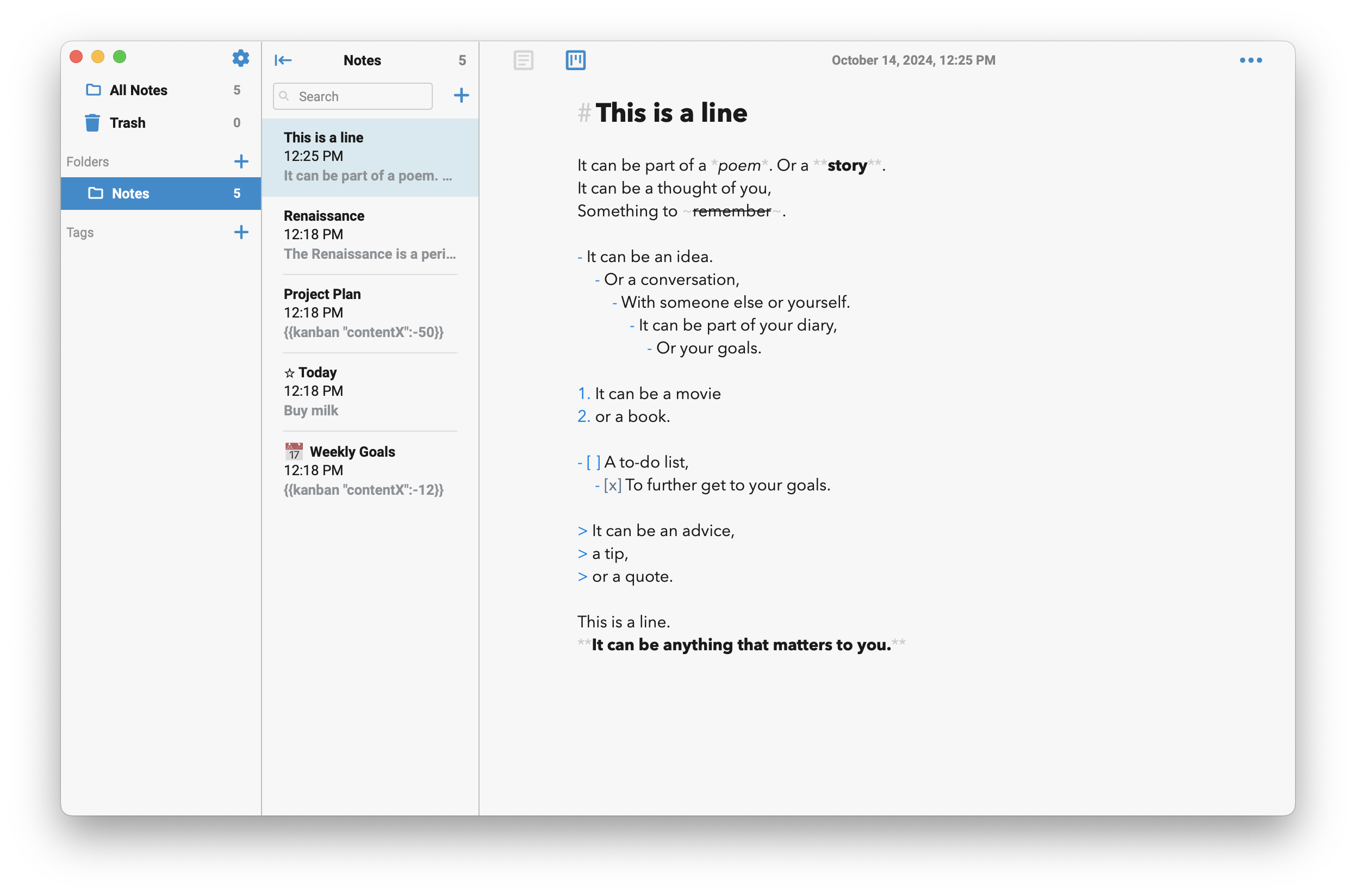Click the note title This is a line
The image size is (1356, 896).
coord(322,137)
